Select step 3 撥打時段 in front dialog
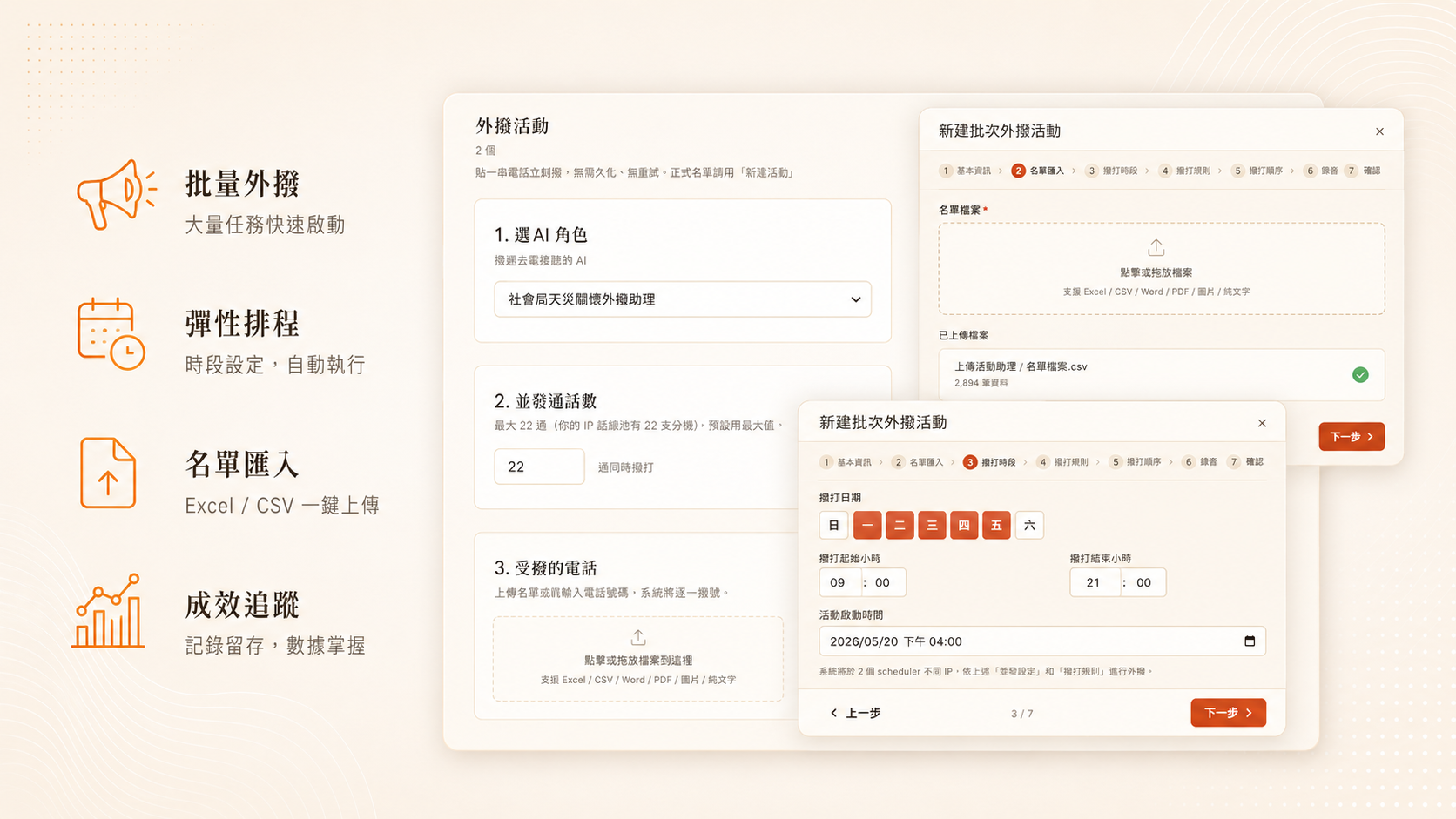The width and height of the screenshot is (1456, 819). (990, 462)
